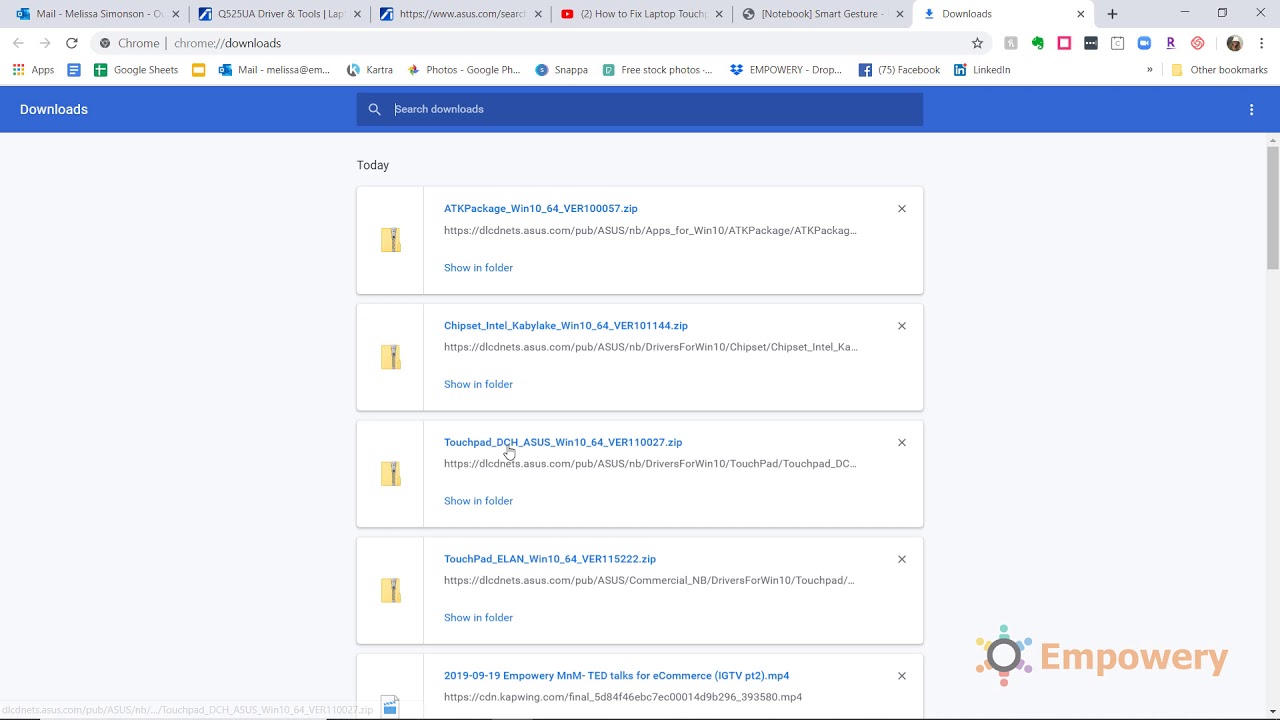Viewport: 1280px width, 720px height.
Task: Open the dark three-dot extension icon
Action: 1091,43
